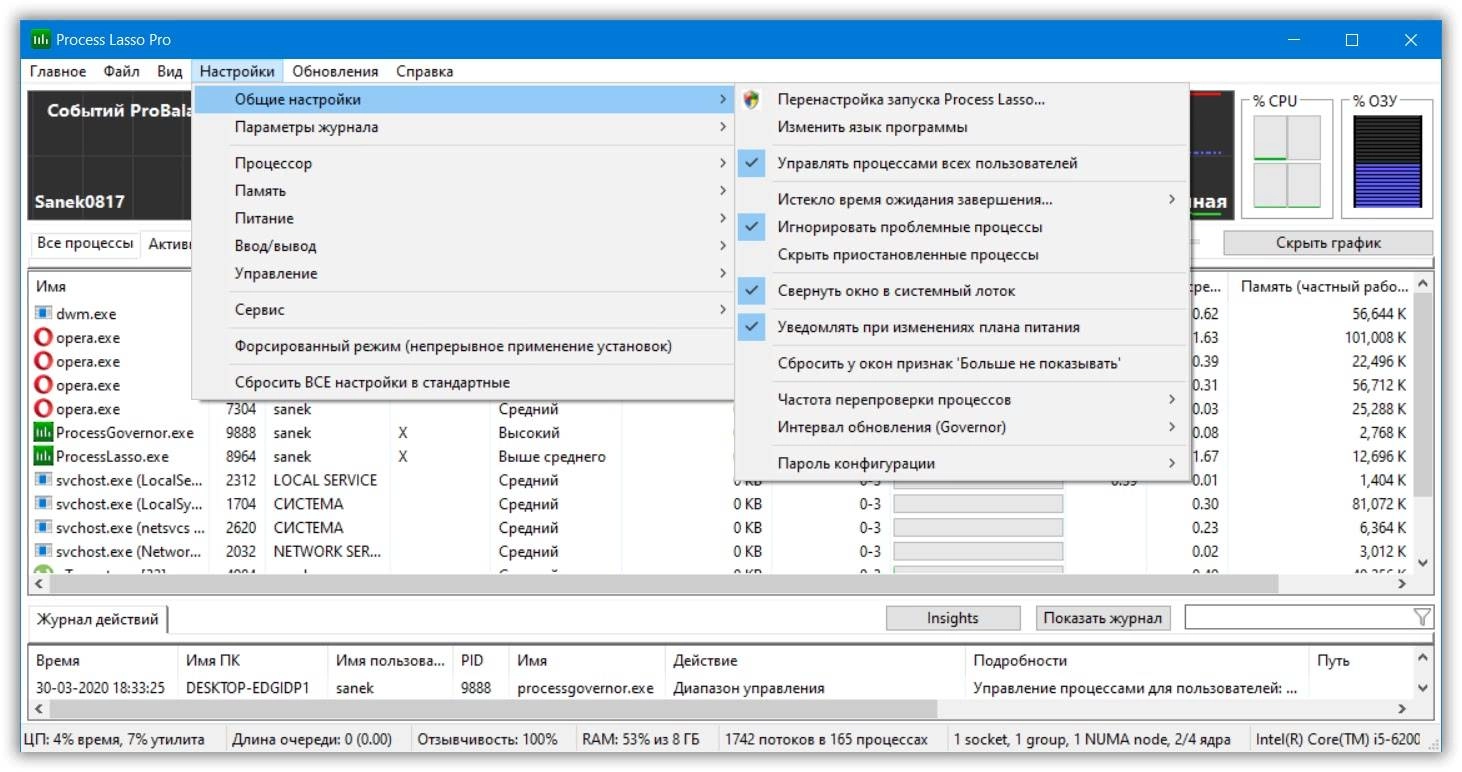Image resolution: width=1462 pixels, height=772 pixels.
Task: Click the % ОЗУ memory graph
Action: [1387, 161]
